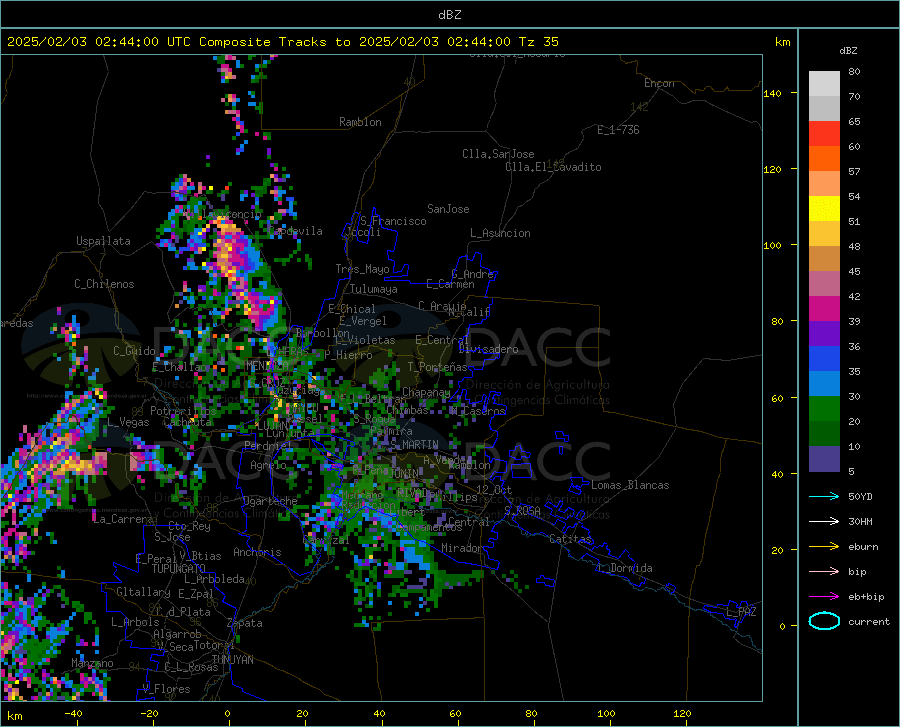Click the 'S_MARTIN' map label

[414, 445]
